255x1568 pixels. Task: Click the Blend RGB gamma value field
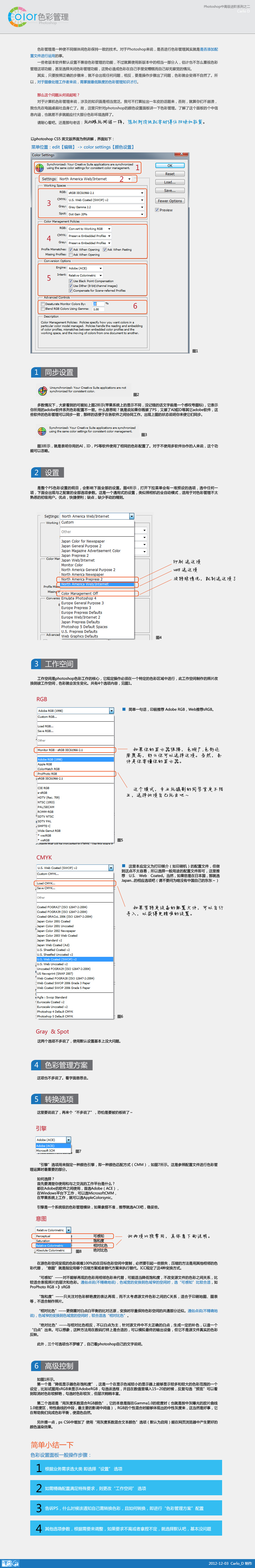point(98,309)
